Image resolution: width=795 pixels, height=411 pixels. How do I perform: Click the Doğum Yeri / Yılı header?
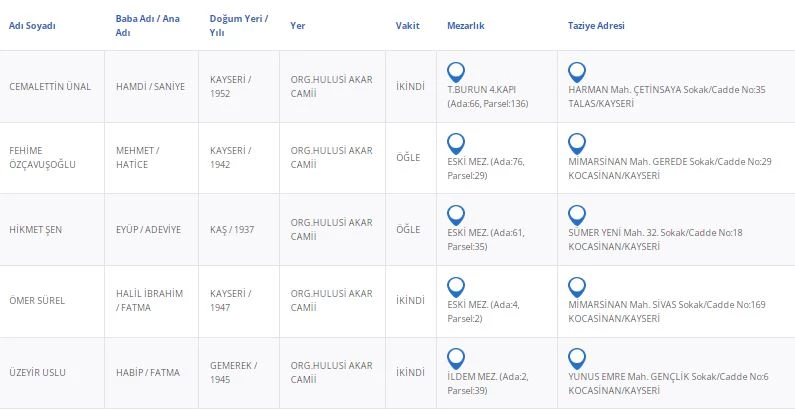tap(239, 25)
